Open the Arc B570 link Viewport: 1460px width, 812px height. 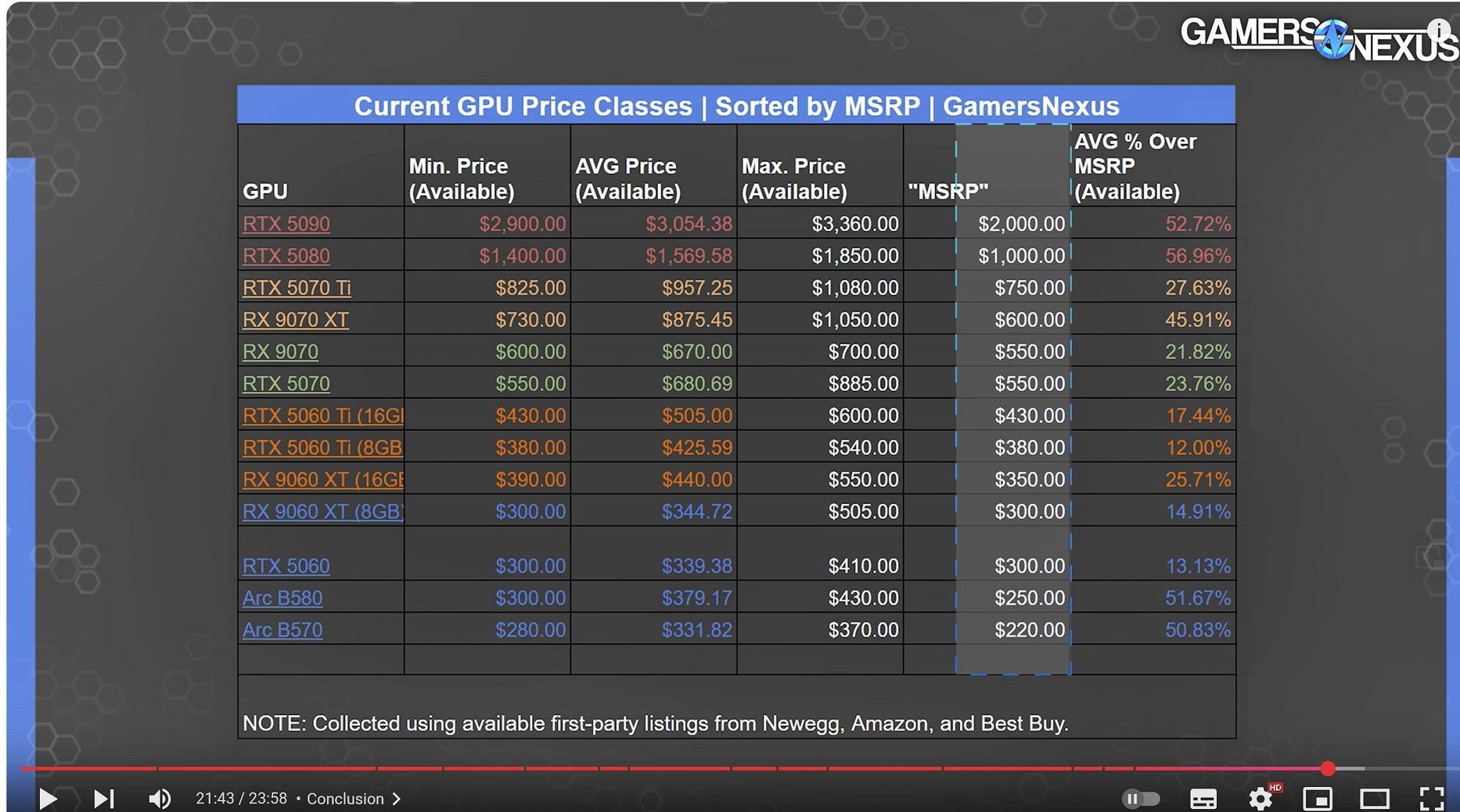(x=282, y=630)
